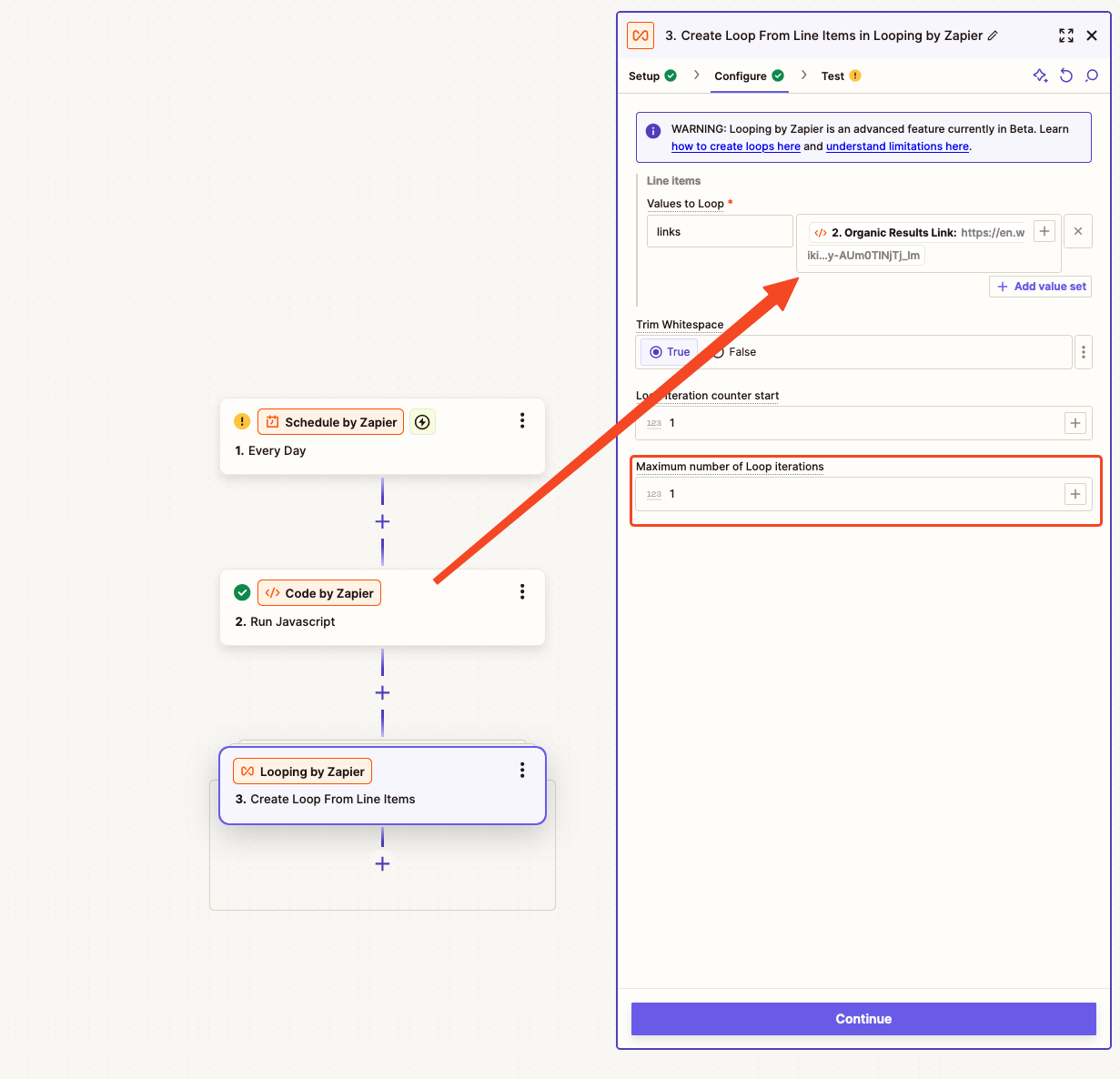
Task: Open the three-dot menu on Looping by Zapier step
Action: 522,770
